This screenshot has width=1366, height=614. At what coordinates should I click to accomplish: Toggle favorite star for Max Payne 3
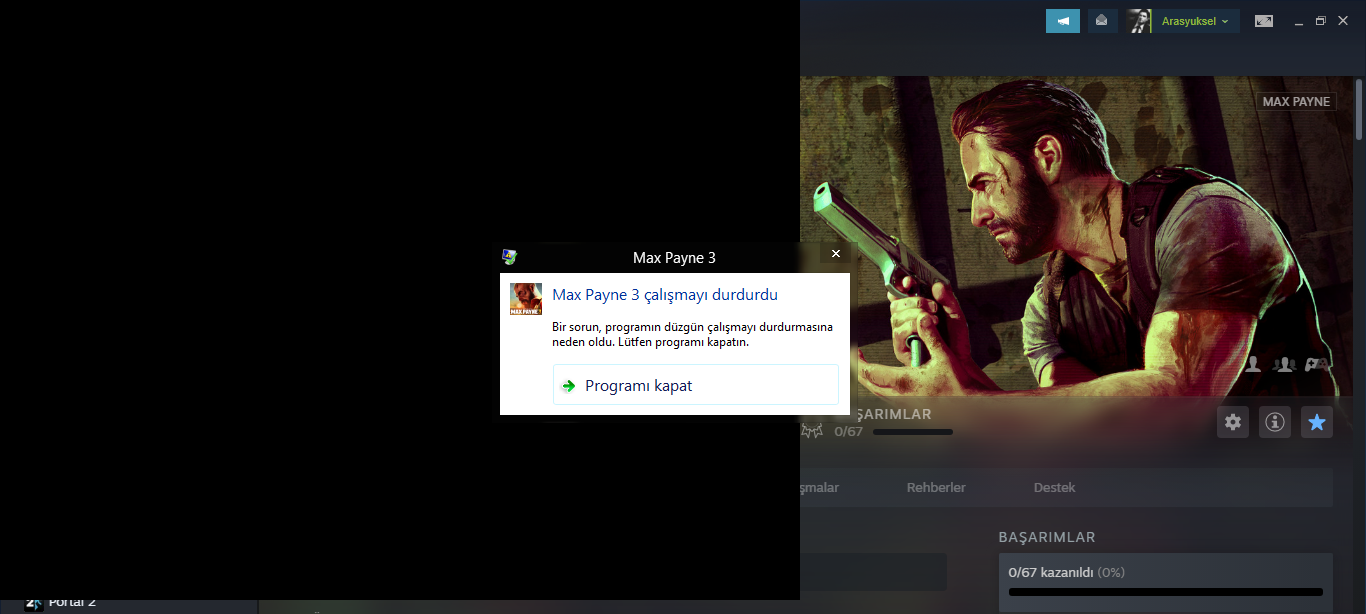[x=1317, y=422]
